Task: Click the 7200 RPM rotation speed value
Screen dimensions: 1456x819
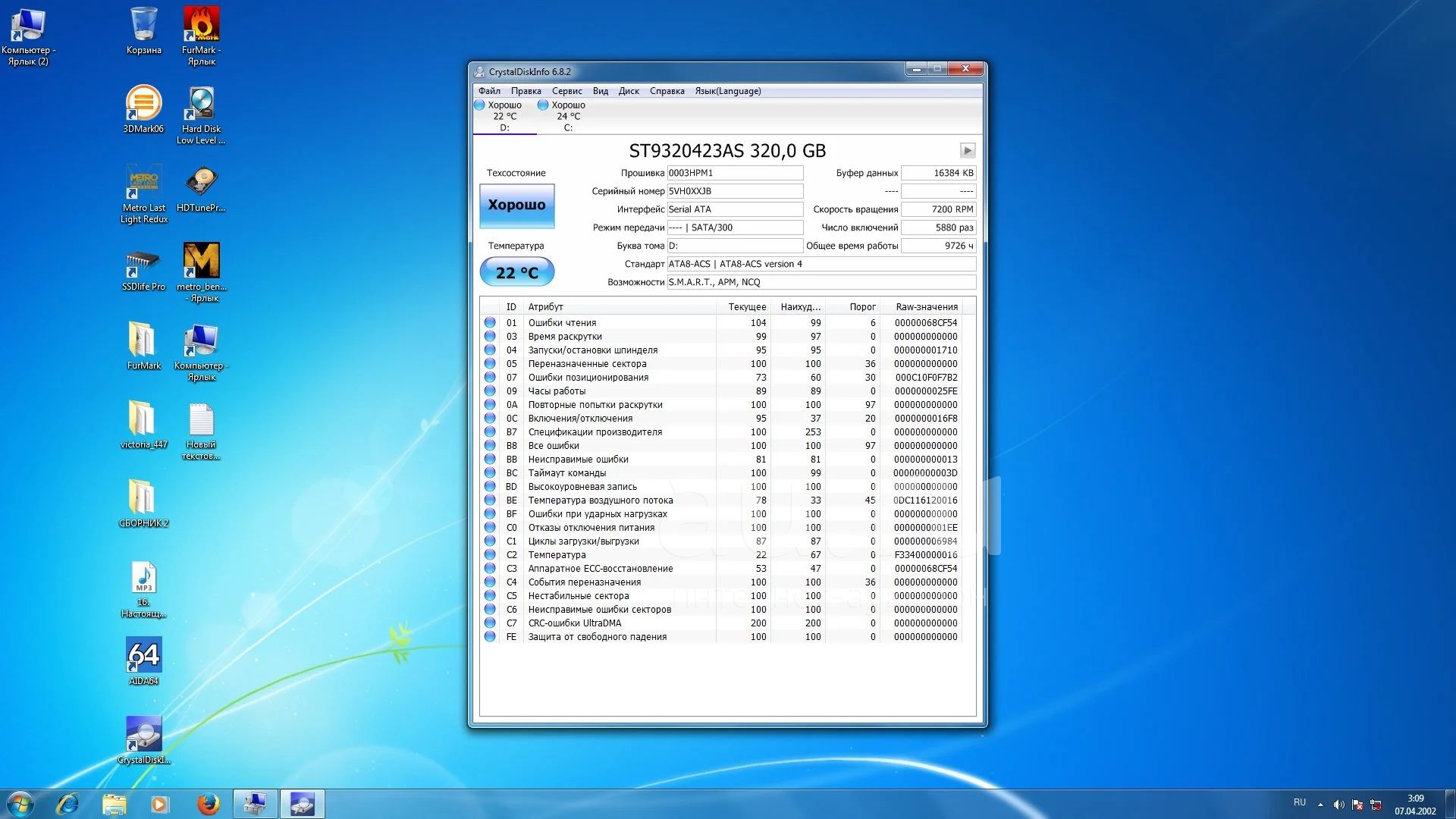Action: tap(938, 209)
